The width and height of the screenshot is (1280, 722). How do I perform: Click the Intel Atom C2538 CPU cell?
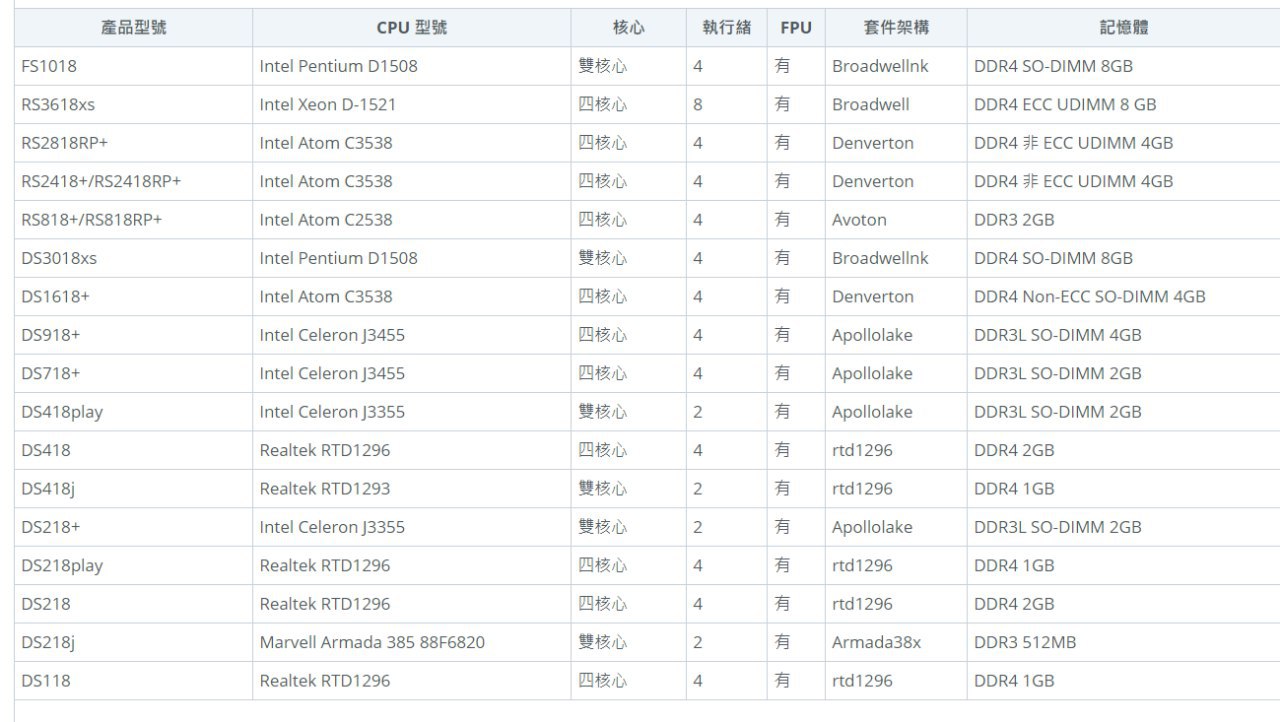(326, 220)
